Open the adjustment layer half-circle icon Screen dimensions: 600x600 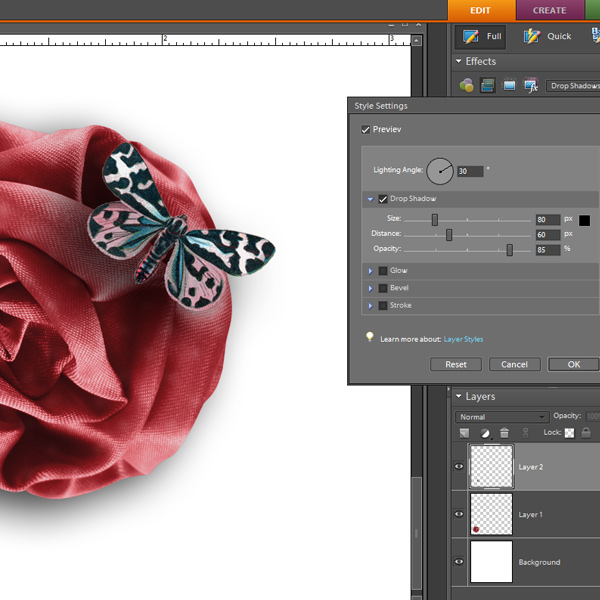[486, 433]
